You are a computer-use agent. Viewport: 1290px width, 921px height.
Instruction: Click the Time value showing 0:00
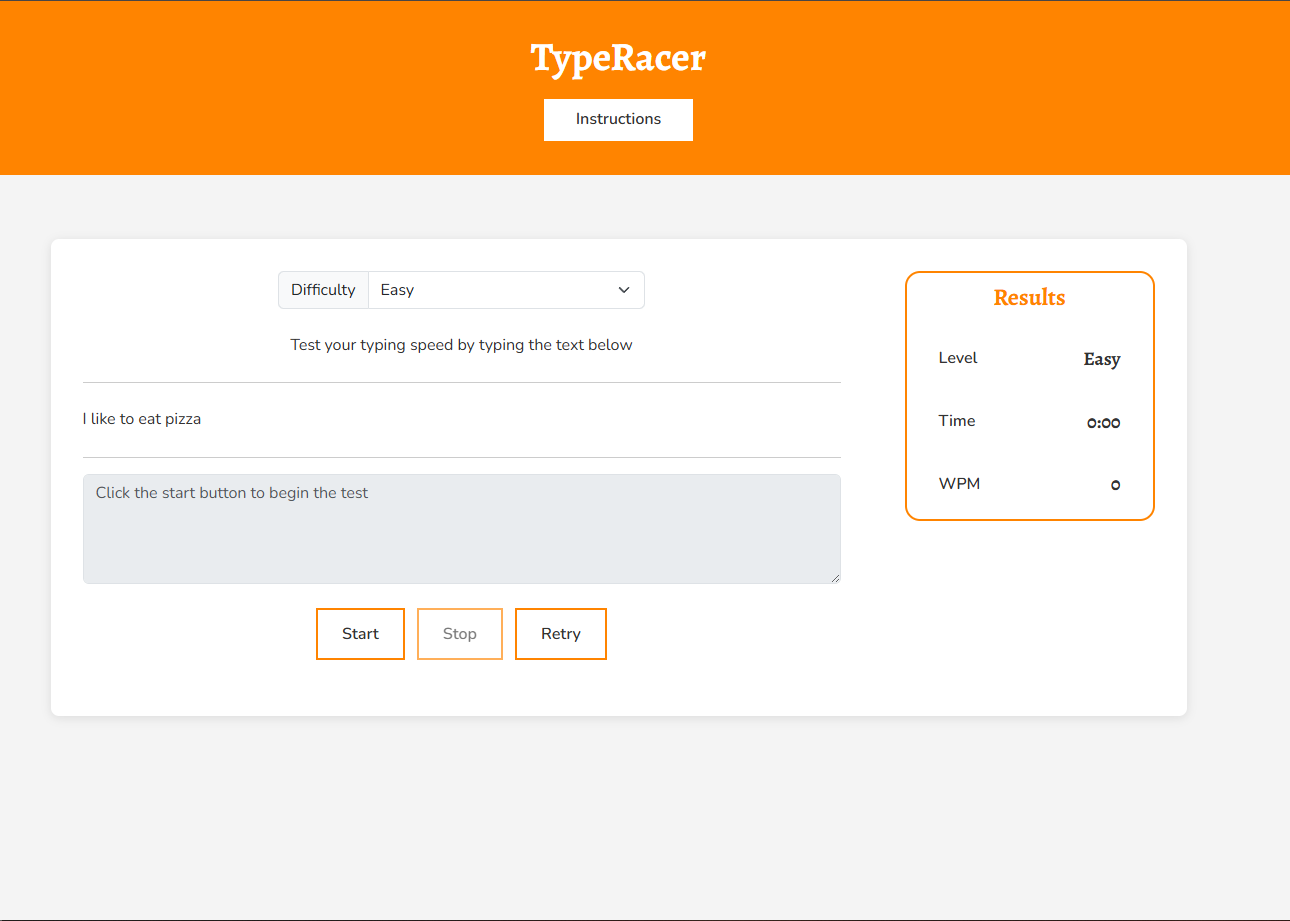[x=1103, y=421]
